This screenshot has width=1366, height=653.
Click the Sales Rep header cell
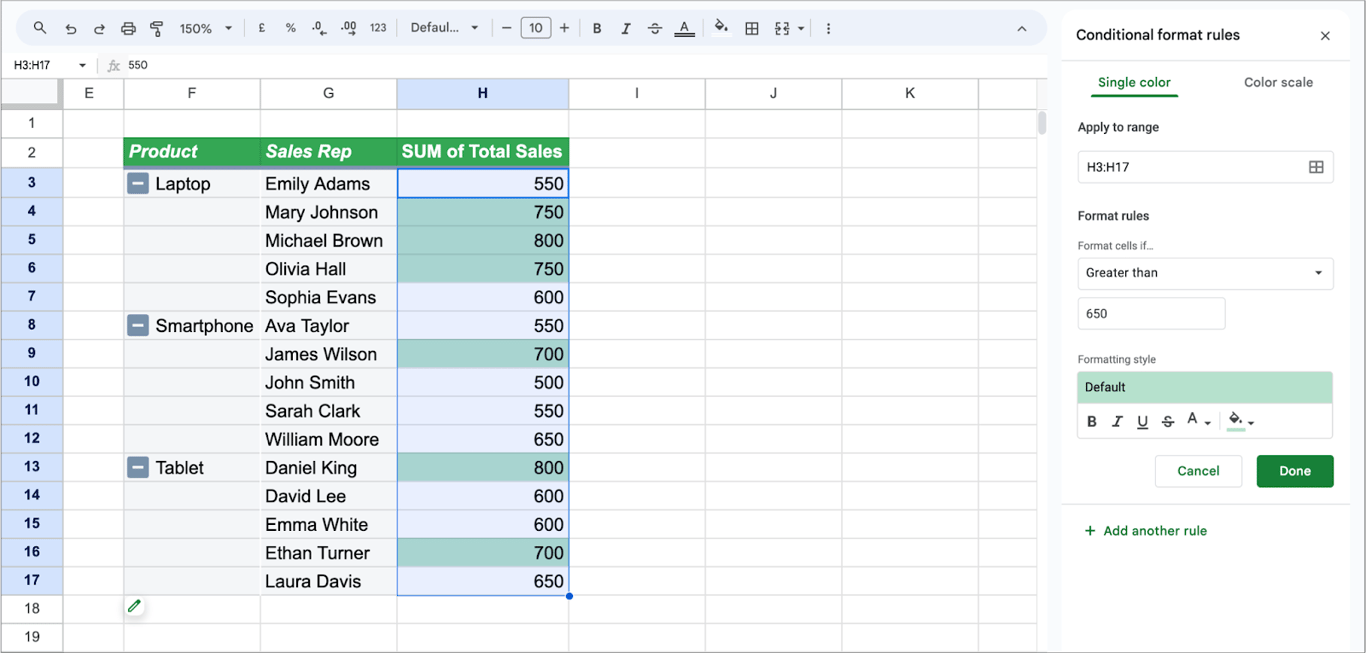click(x=329, y=152)
